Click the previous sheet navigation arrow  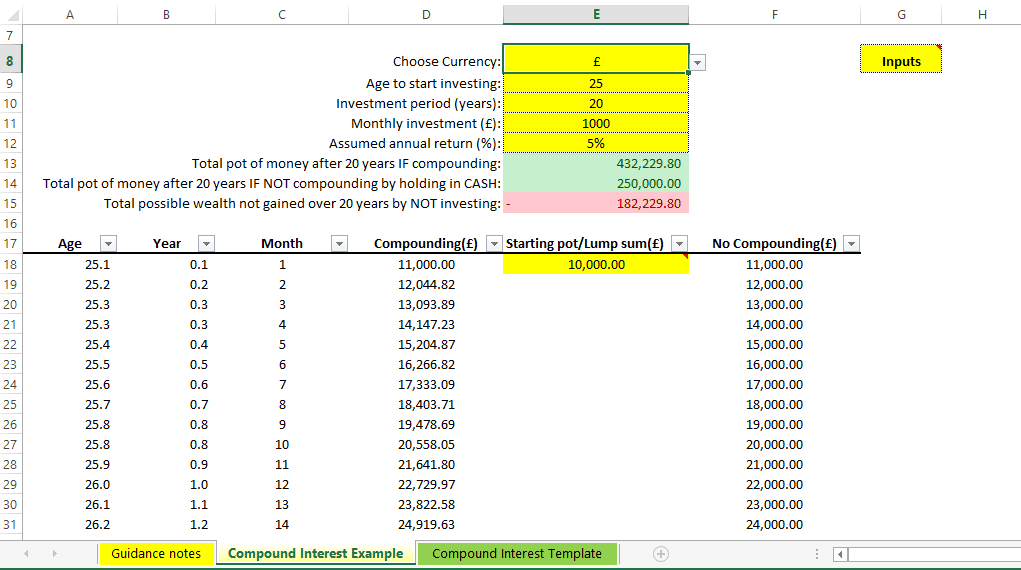[26, 554]
